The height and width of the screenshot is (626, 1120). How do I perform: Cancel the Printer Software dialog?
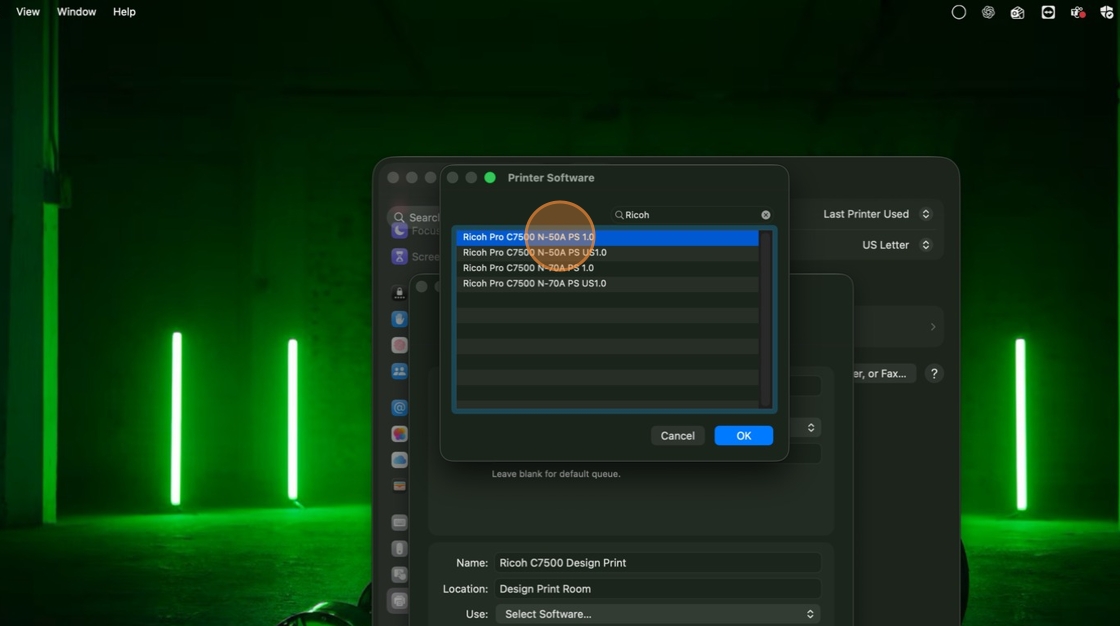(677, 435)
